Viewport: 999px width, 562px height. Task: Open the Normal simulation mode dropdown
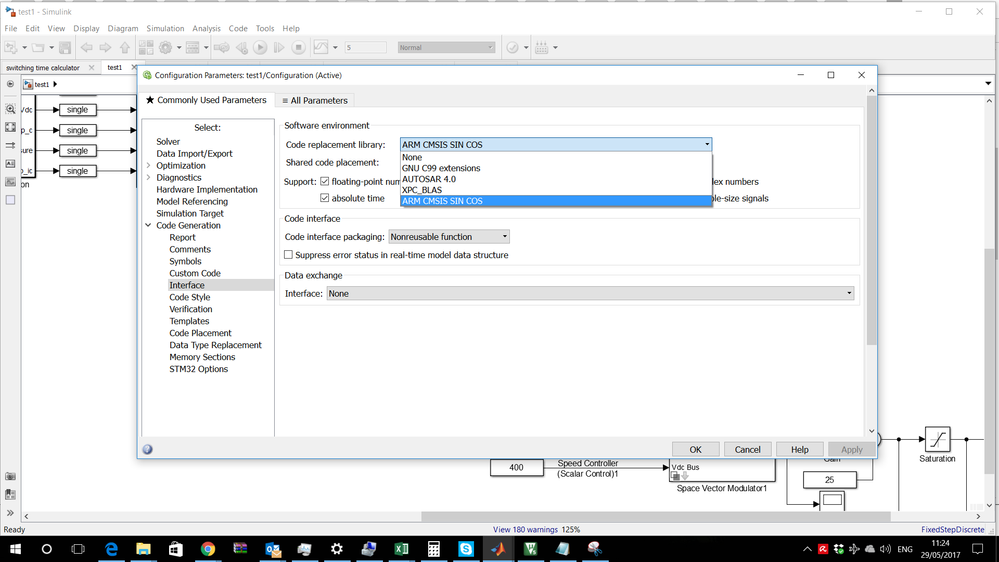(446, 47)
